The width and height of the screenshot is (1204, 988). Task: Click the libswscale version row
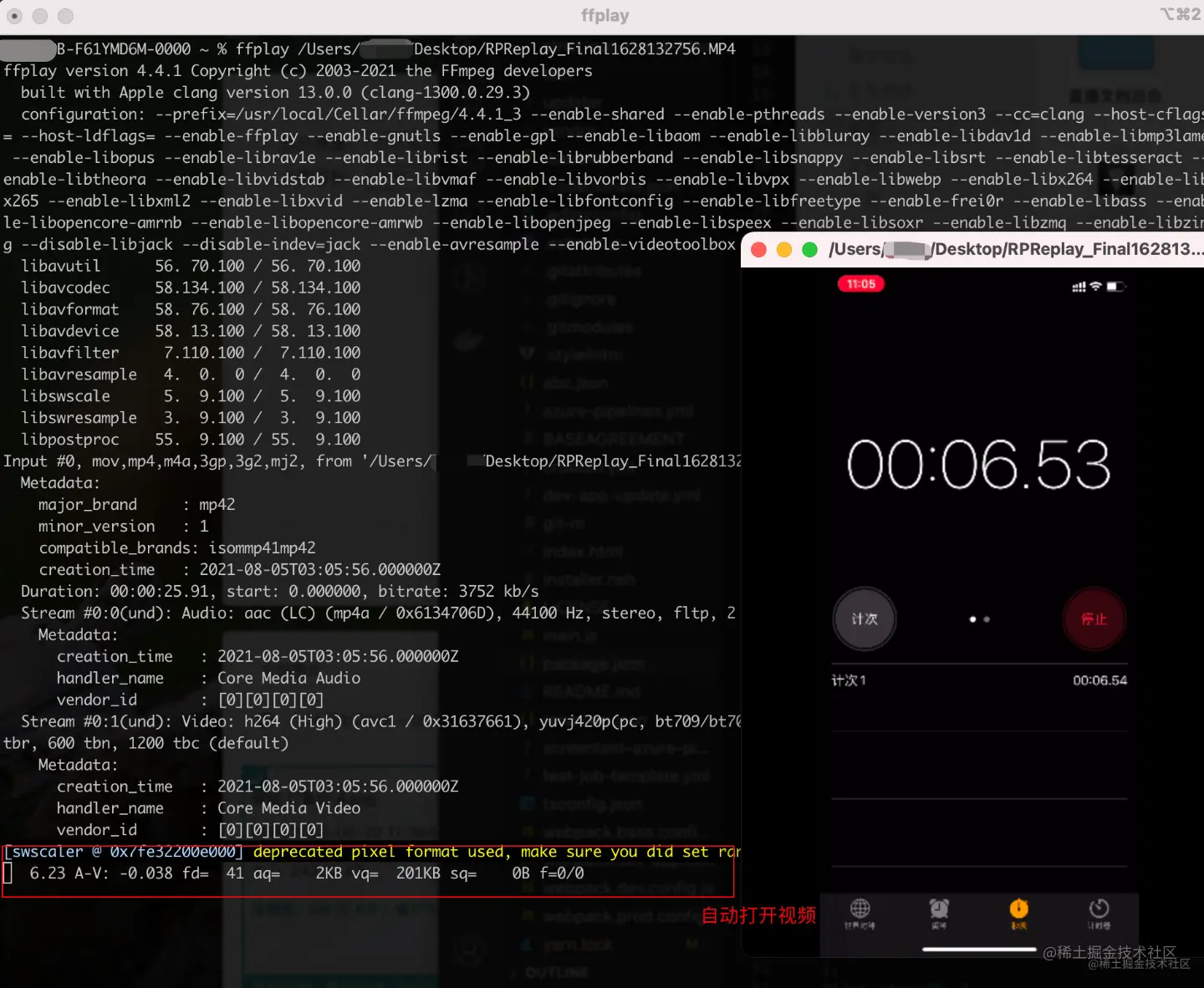click(191, 396)
